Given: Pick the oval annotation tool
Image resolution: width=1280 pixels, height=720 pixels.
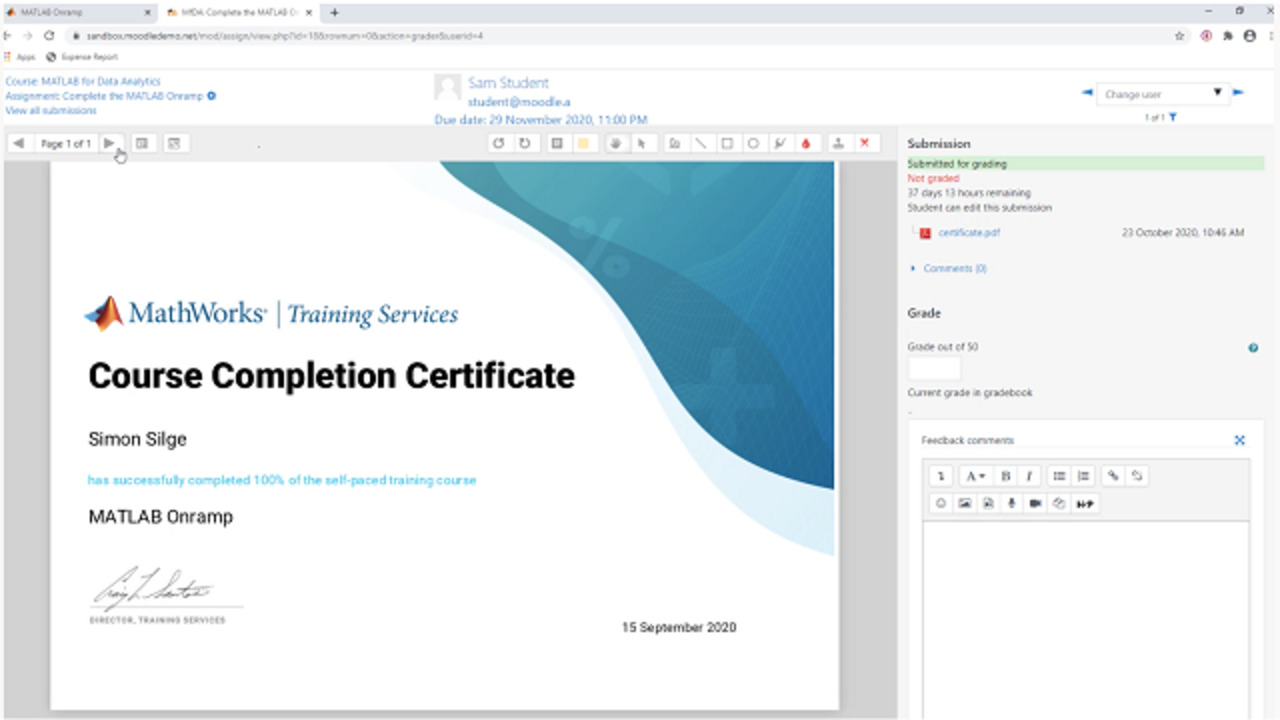Looking at the screenshot, I should click(753, 143).
